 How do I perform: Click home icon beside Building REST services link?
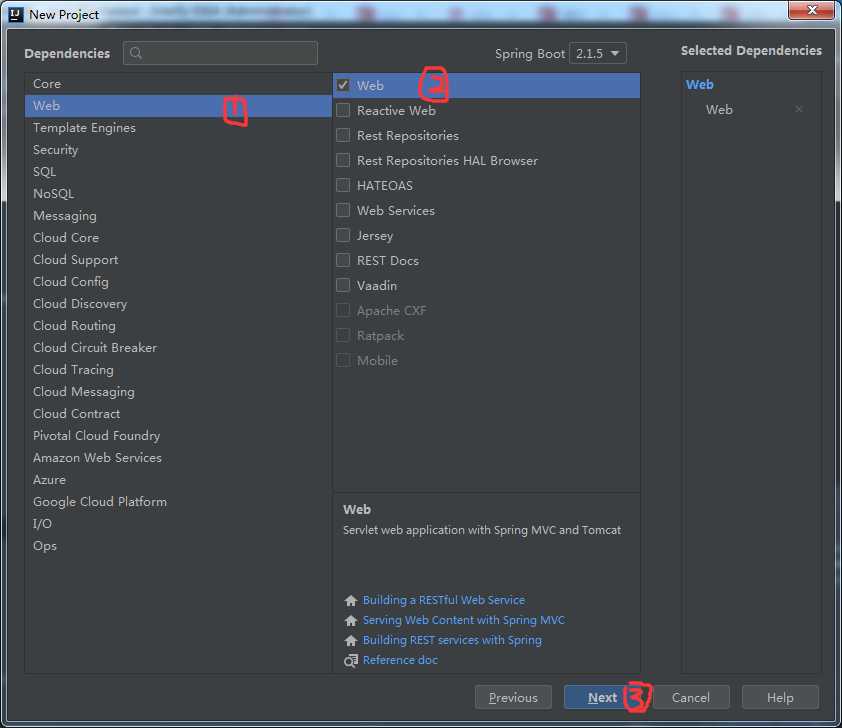351,640
